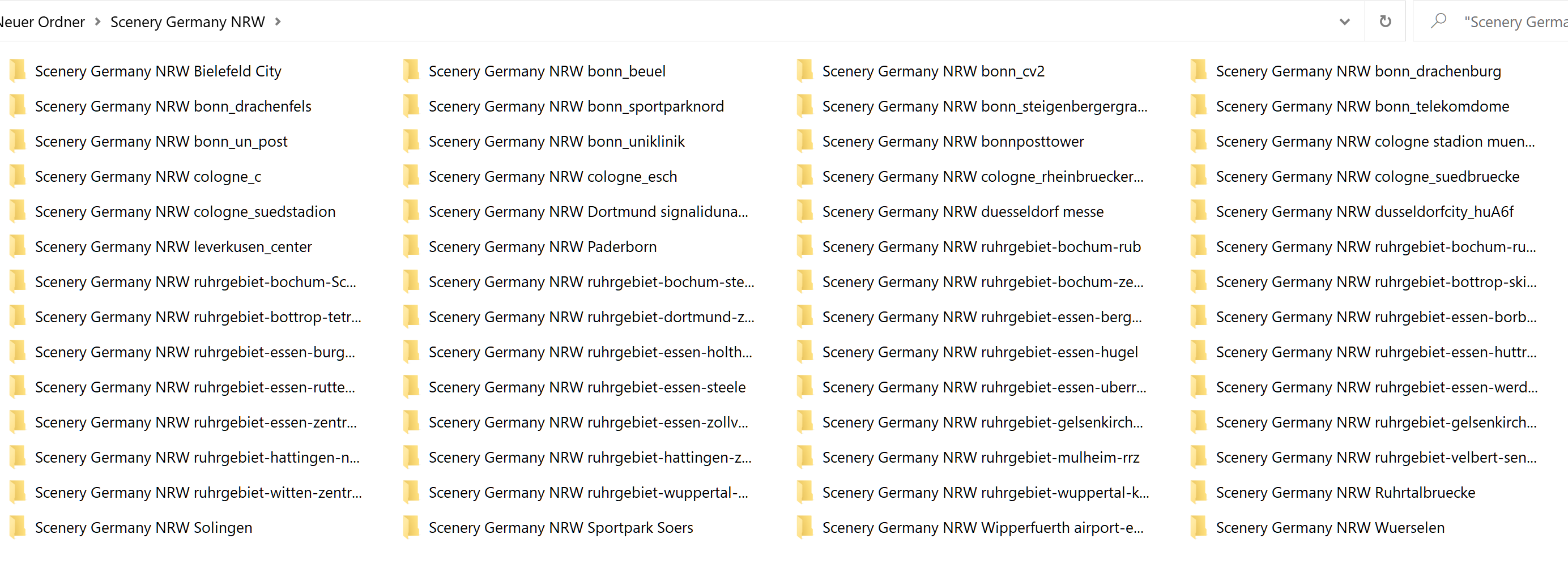
Task: Select folder icon for cologne_c
Action: coord(17,177)
